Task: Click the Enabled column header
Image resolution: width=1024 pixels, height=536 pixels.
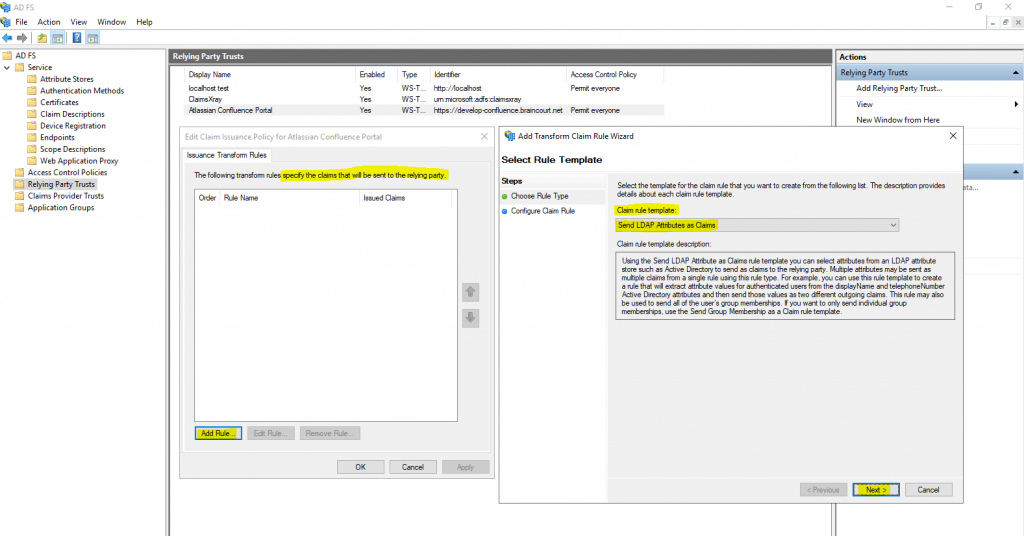Action: coord(376,74)
